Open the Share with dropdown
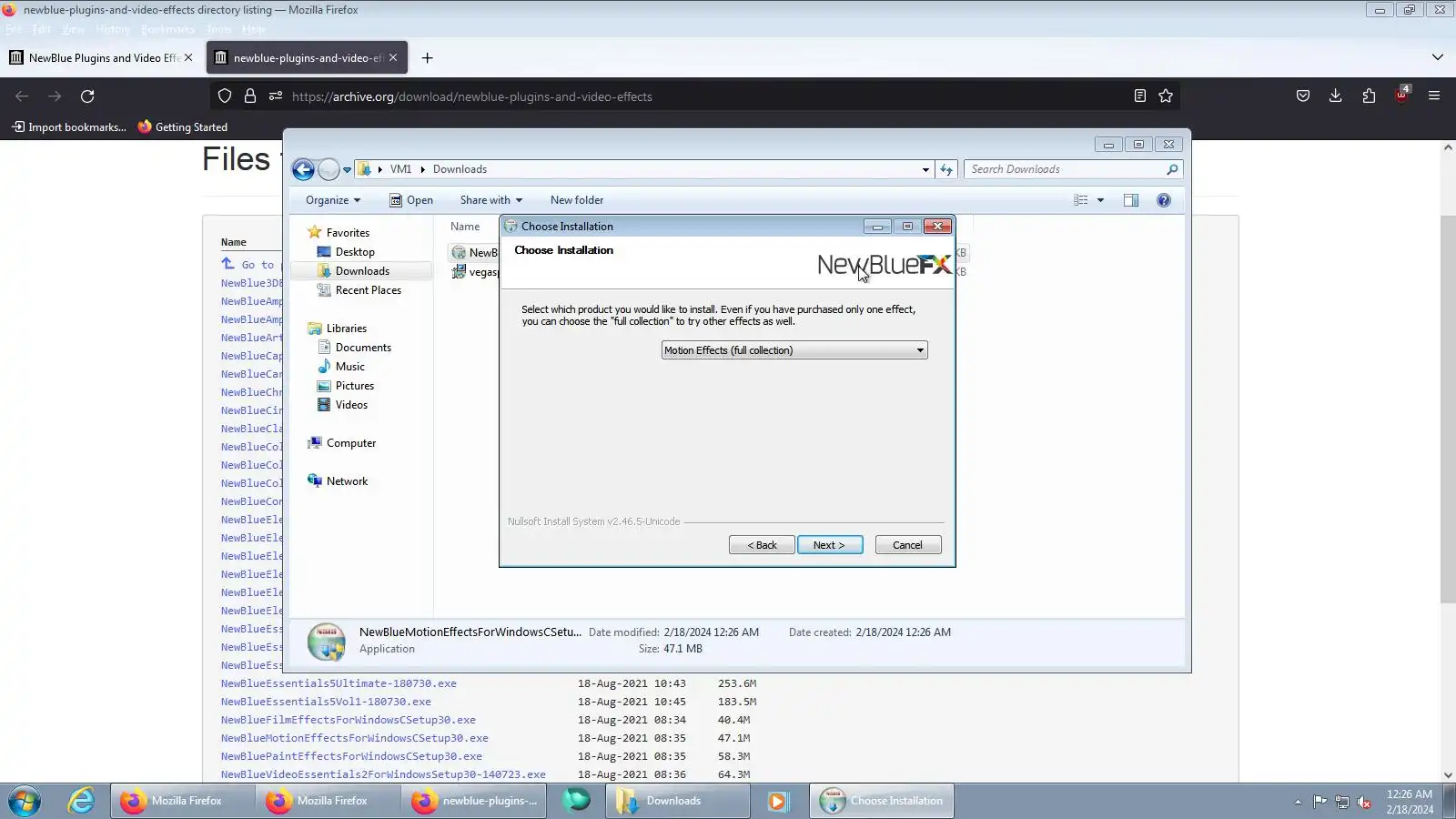1456x819 pixels. 491,200
